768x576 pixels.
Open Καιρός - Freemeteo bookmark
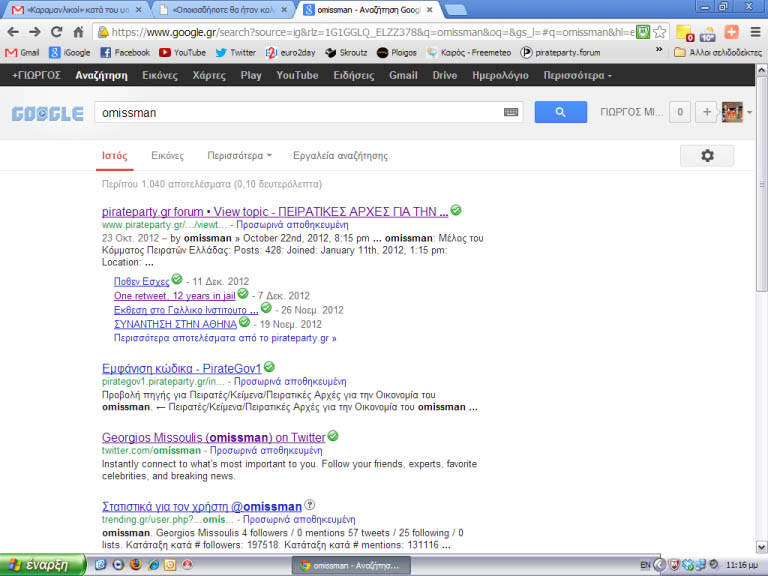[x=469, y=52]
